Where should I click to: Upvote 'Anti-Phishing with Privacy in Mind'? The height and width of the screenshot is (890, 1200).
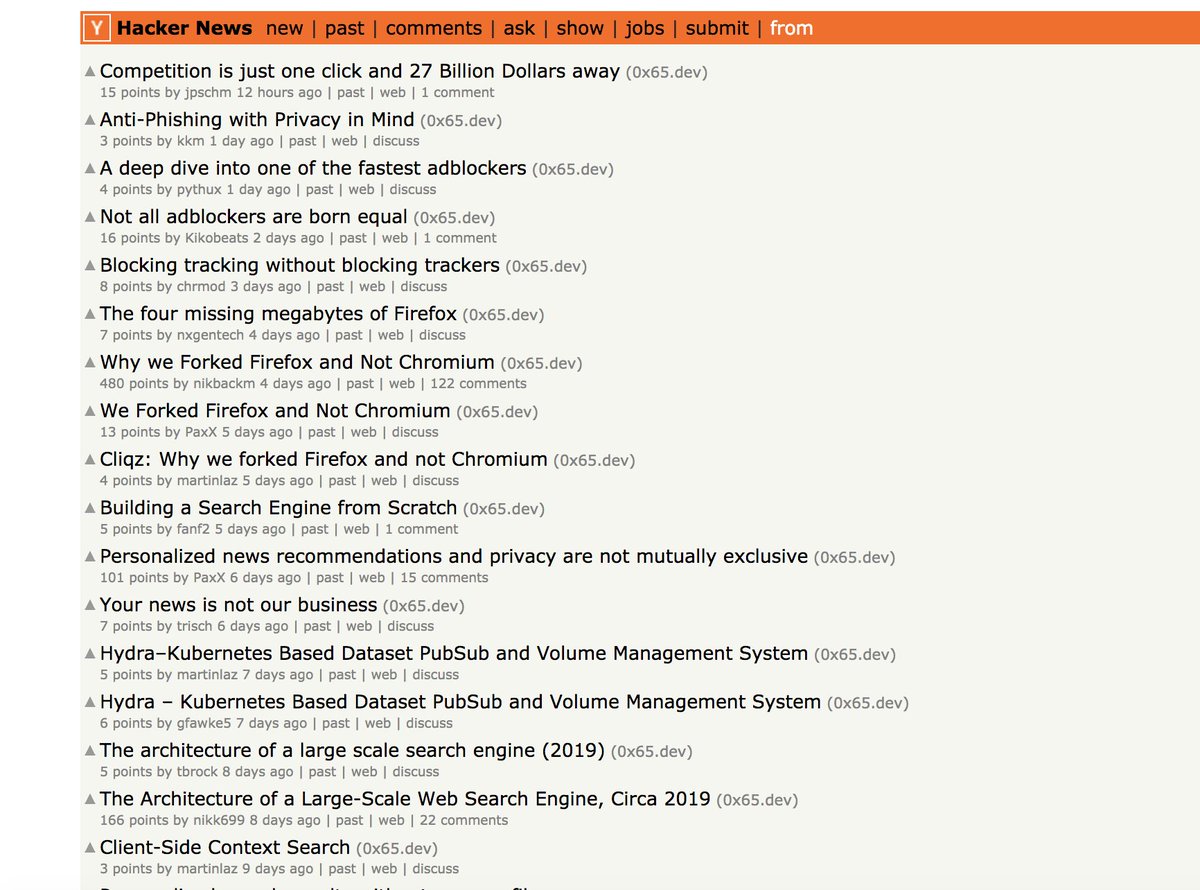click(x=90, y=120)
